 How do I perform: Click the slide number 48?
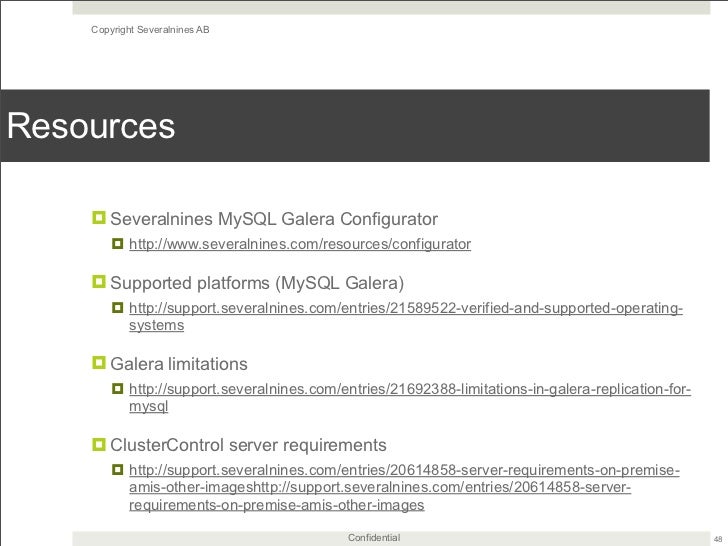coord(718,539)
